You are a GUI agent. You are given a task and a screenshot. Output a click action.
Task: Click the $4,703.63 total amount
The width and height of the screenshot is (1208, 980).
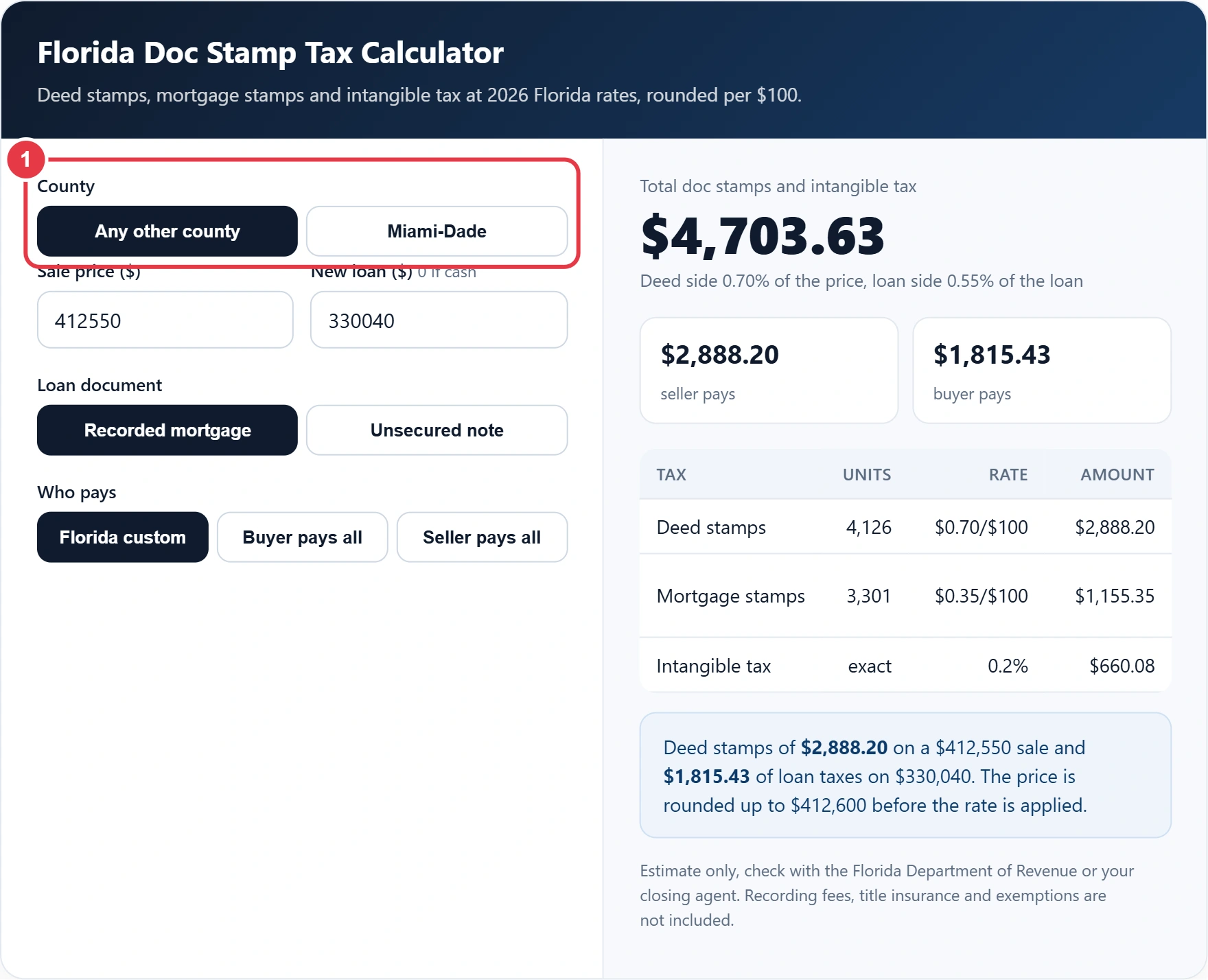(x=763, y=235)
